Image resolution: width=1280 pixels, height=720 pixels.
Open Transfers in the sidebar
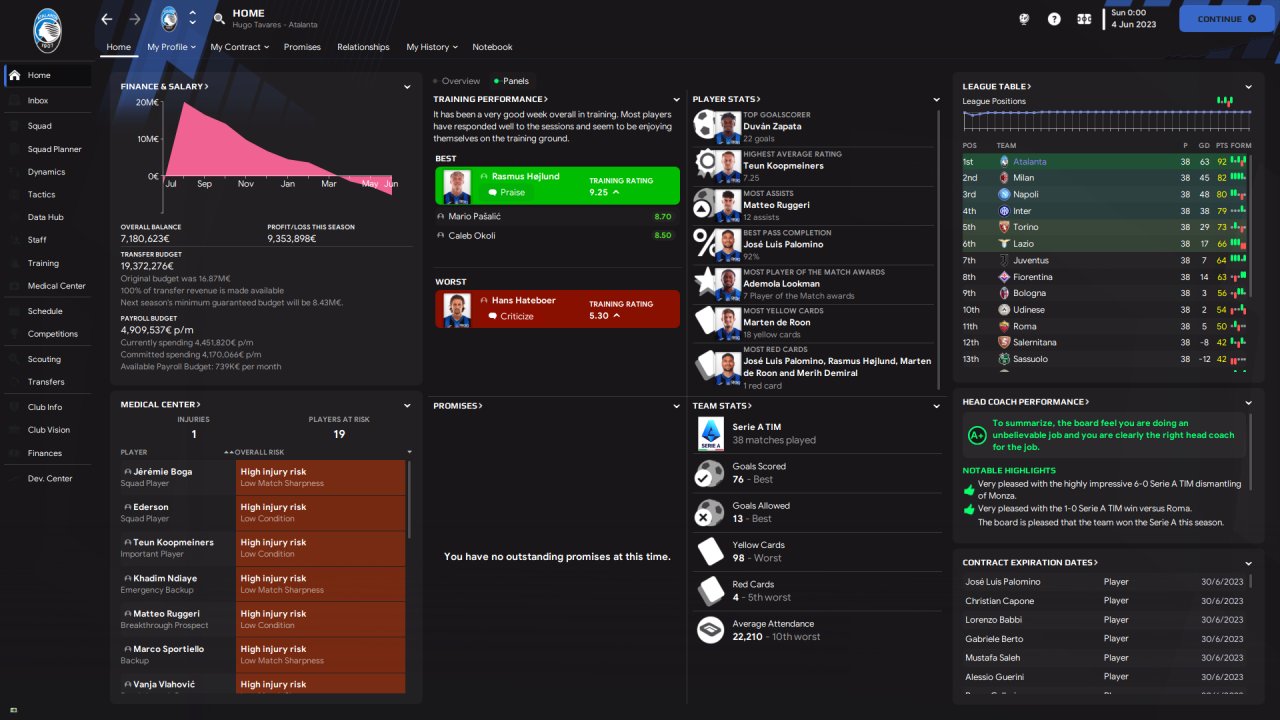tap(48, 382)
